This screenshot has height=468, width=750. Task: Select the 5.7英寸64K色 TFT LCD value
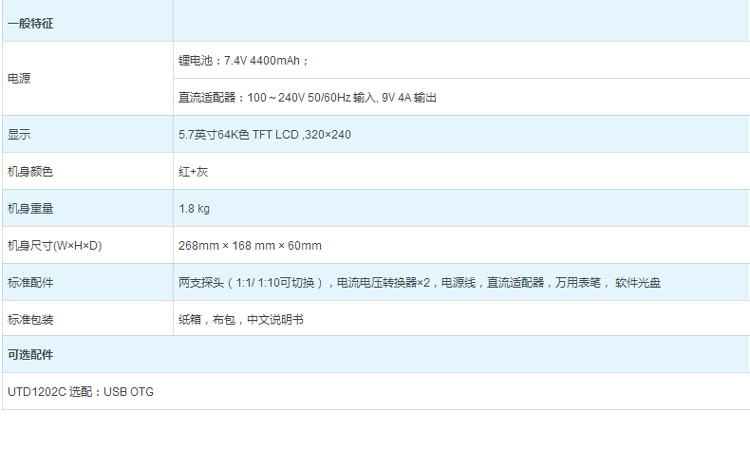tap(265, 135)
